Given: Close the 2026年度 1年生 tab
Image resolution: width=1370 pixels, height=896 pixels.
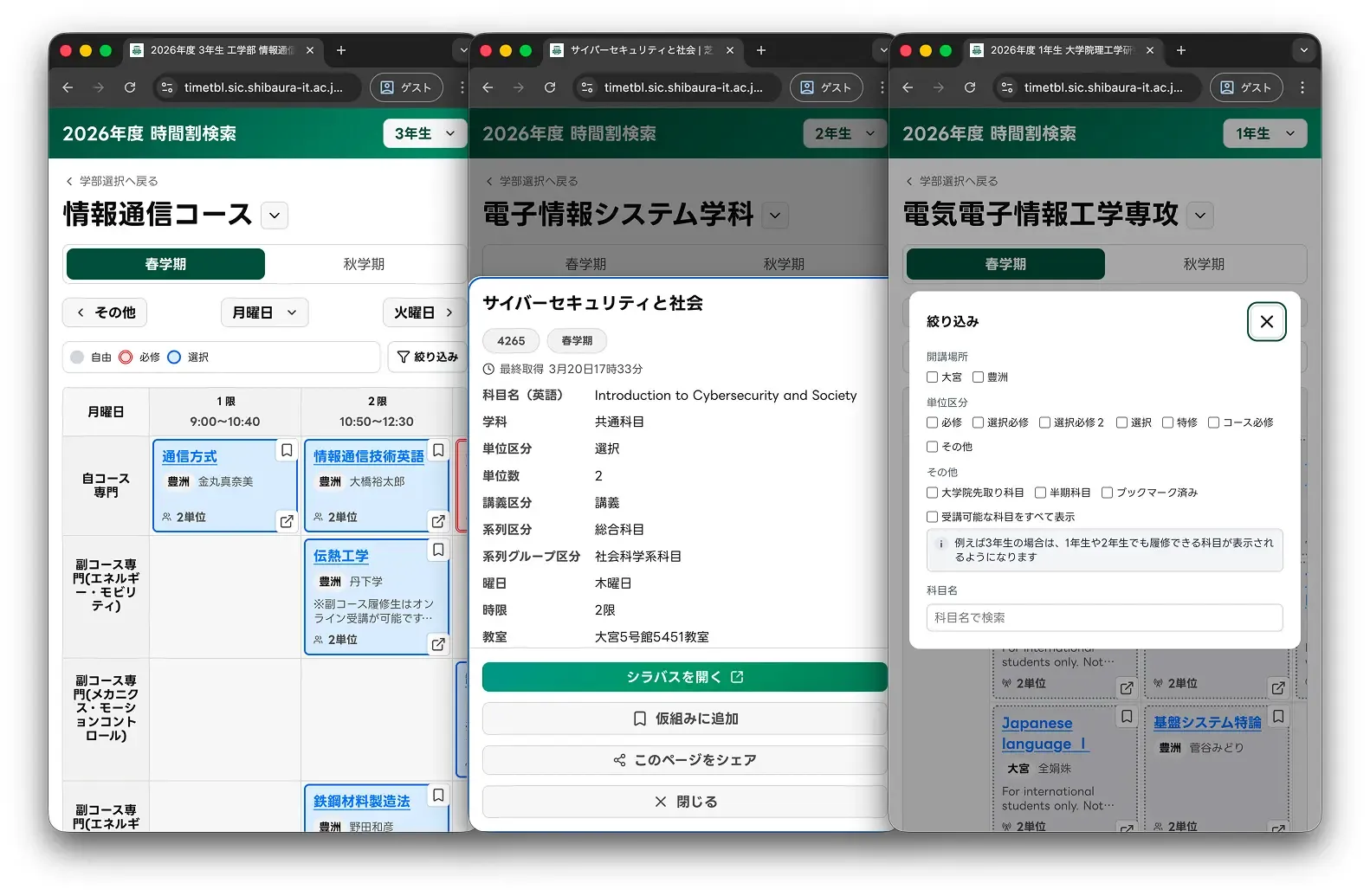Looking at the screenshot, I should coord(1150,50).
